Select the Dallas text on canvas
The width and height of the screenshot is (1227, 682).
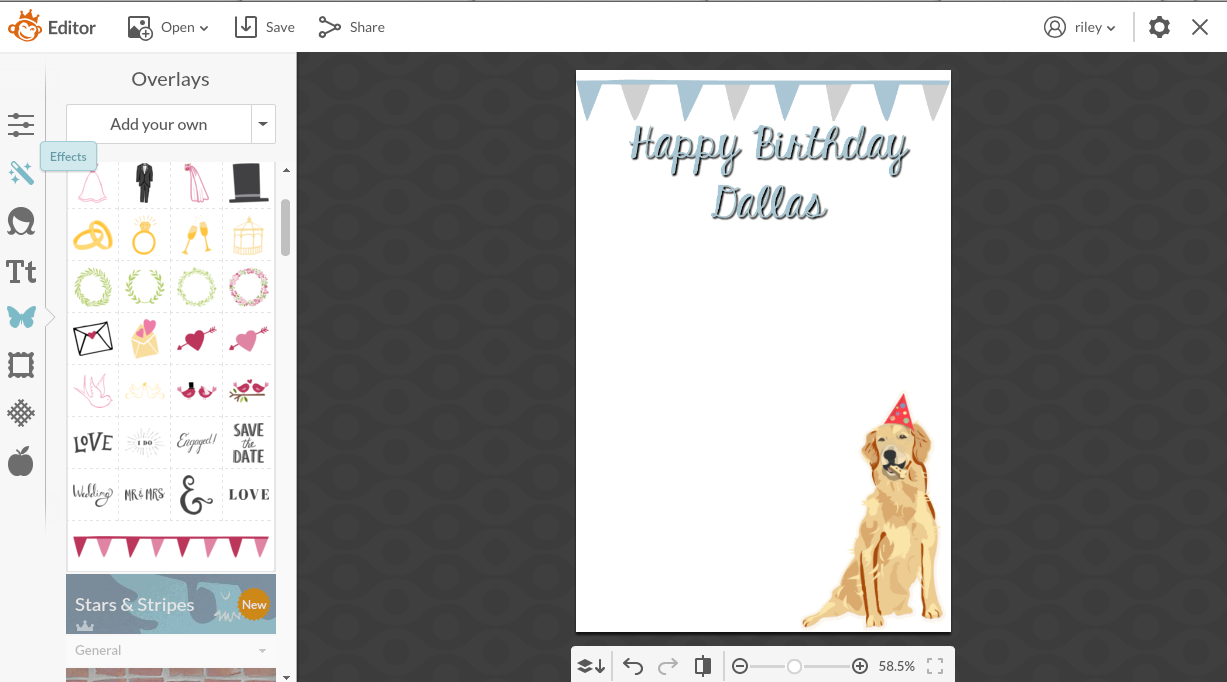click(770, 202)
